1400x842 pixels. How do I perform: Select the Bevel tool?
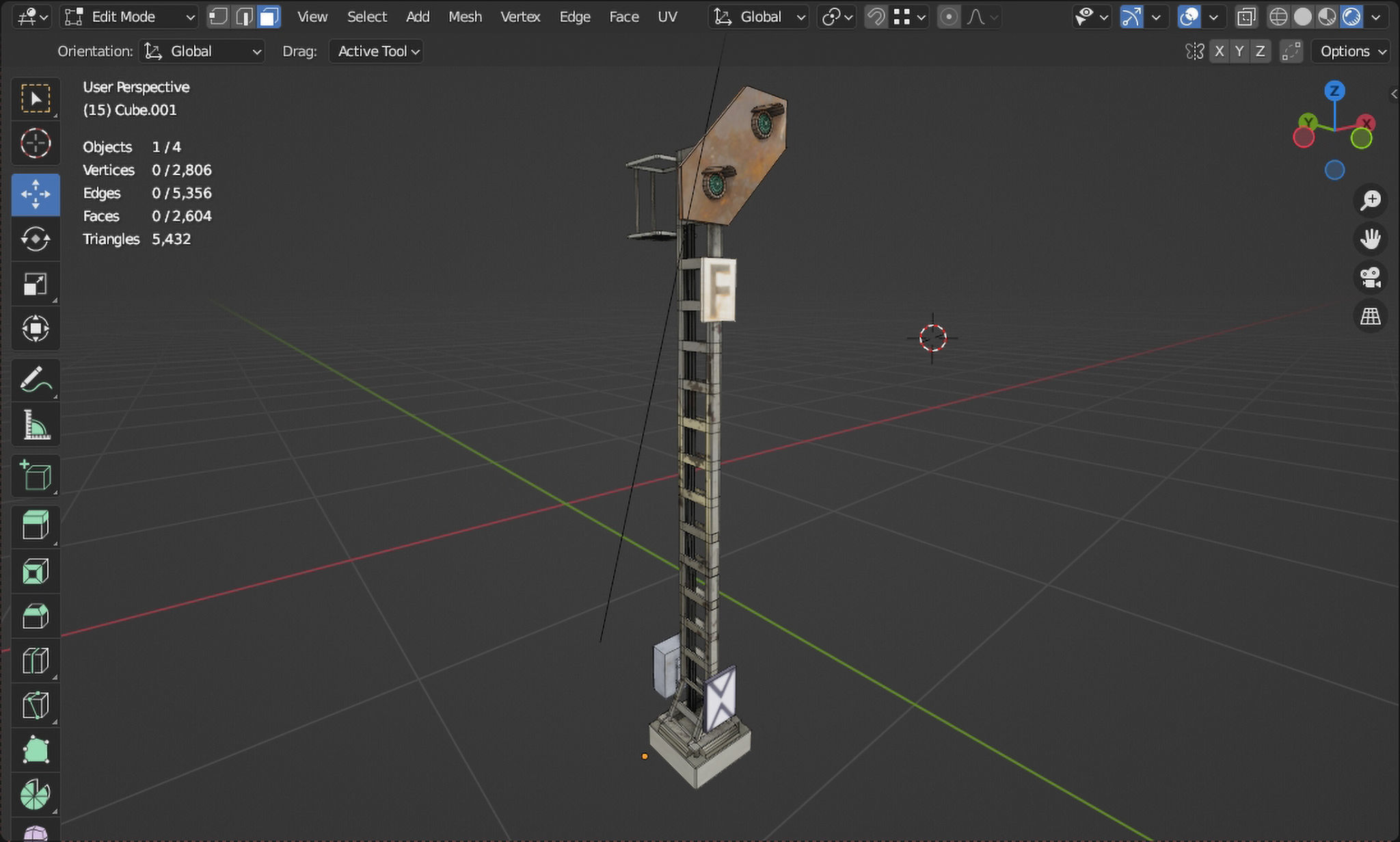coord(36,616)
